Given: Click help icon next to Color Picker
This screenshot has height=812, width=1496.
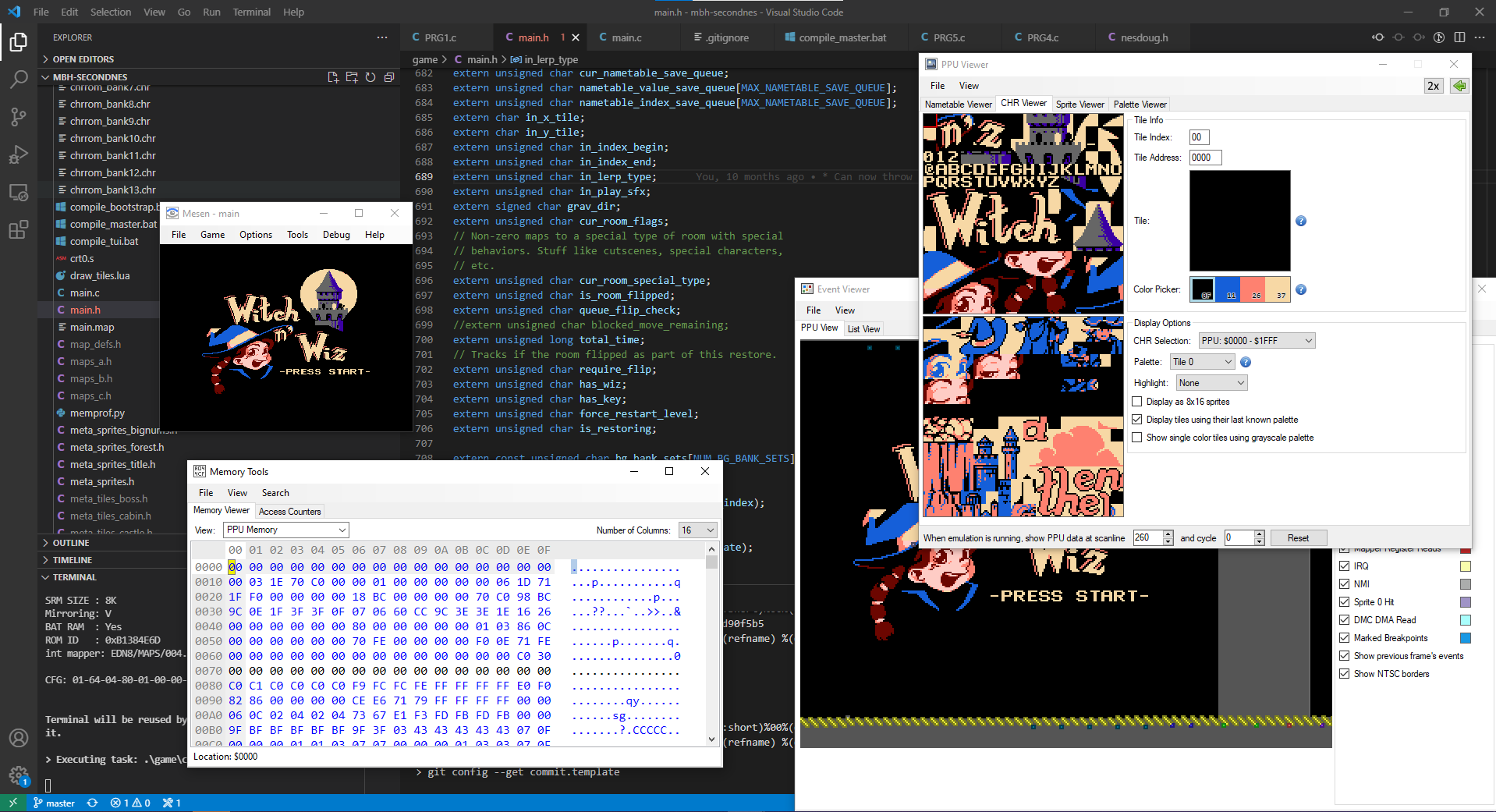Looking at the screenshot, I should pos(1301,289).
